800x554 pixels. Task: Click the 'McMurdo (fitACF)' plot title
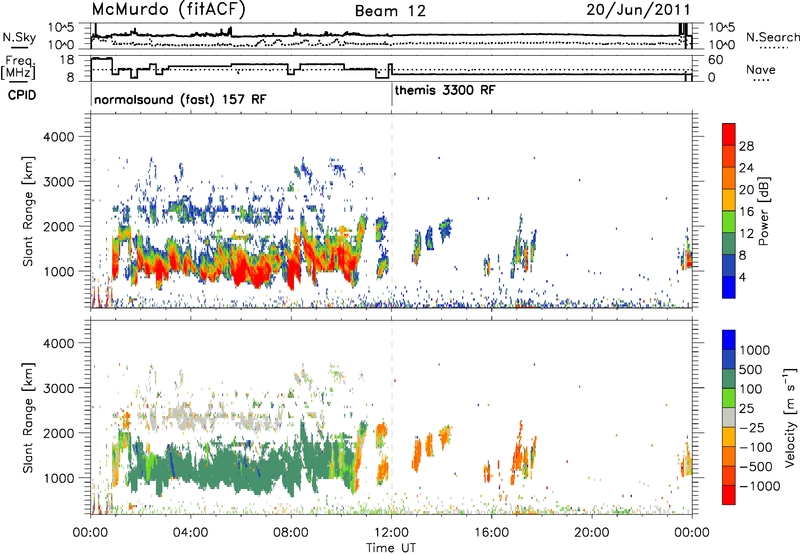tap(168, 10)
